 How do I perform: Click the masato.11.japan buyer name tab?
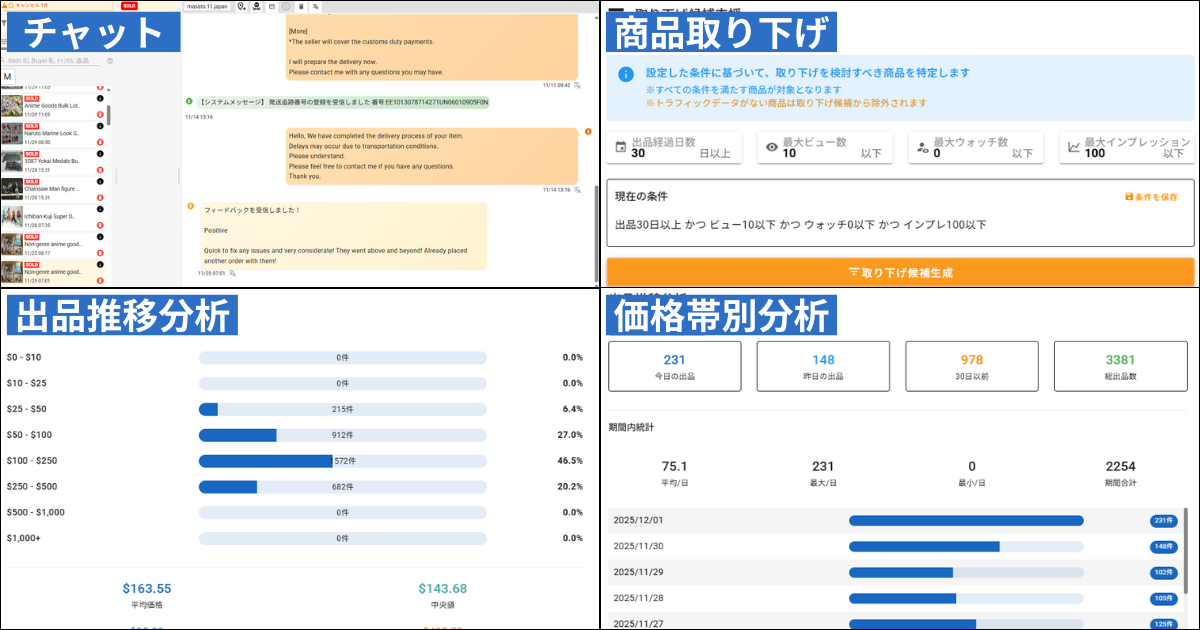click(208, 6)
